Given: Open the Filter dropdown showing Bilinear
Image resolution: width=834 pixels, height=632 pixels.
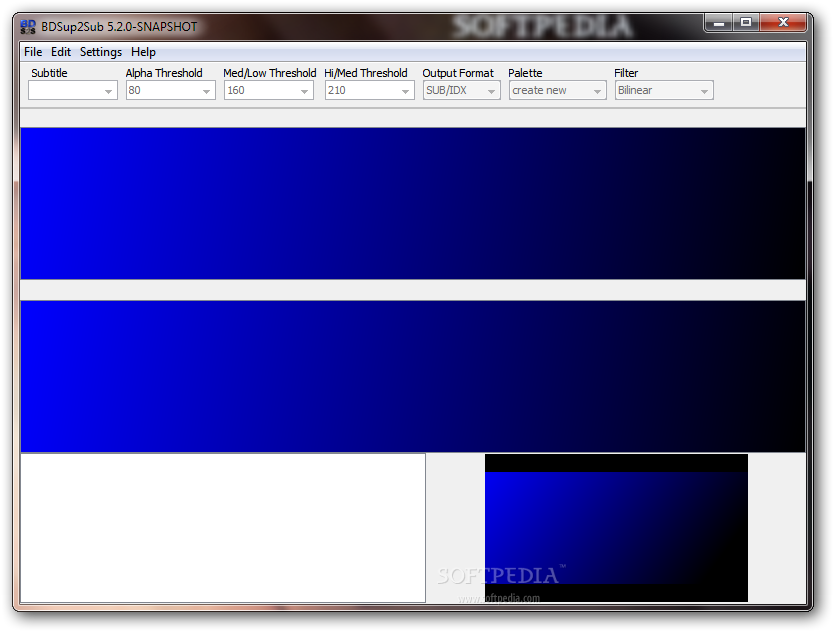Looking at the screenshot, I should pyautogui.click(x=664, y=90).
